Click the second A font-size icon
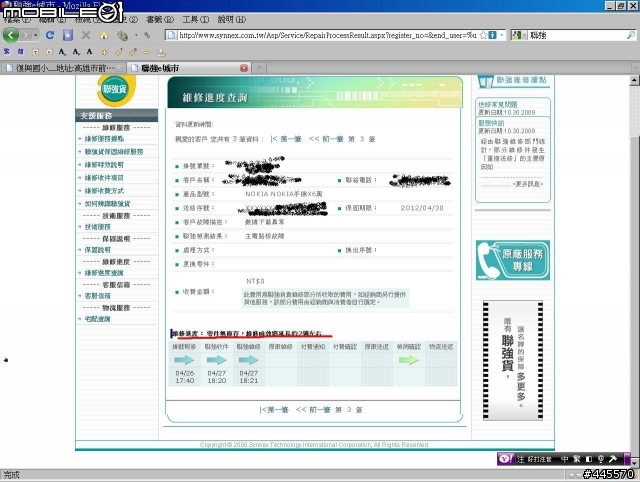 76,52
